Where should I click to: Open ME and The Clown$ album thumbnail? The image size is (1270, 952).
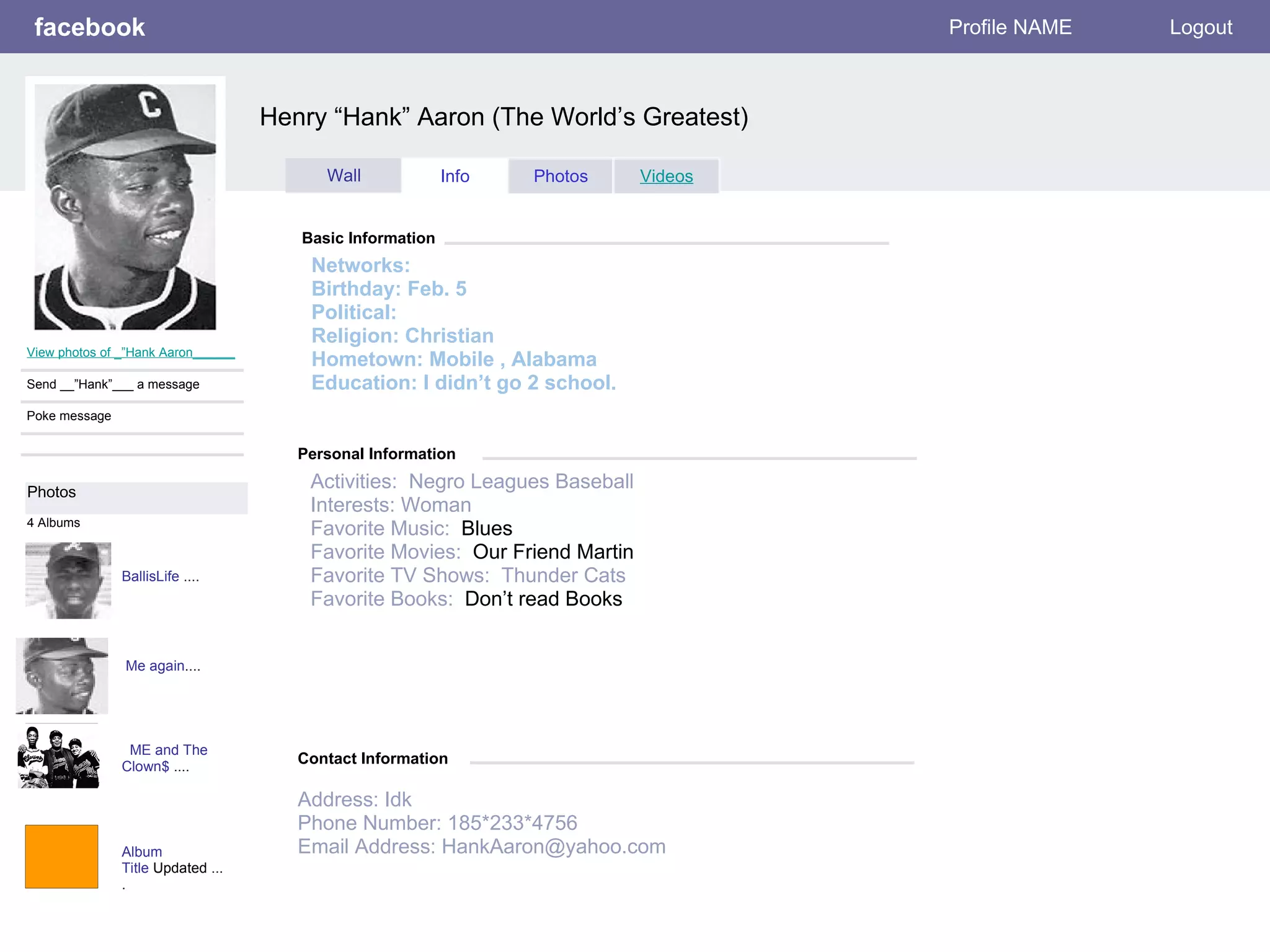point(59,757)
